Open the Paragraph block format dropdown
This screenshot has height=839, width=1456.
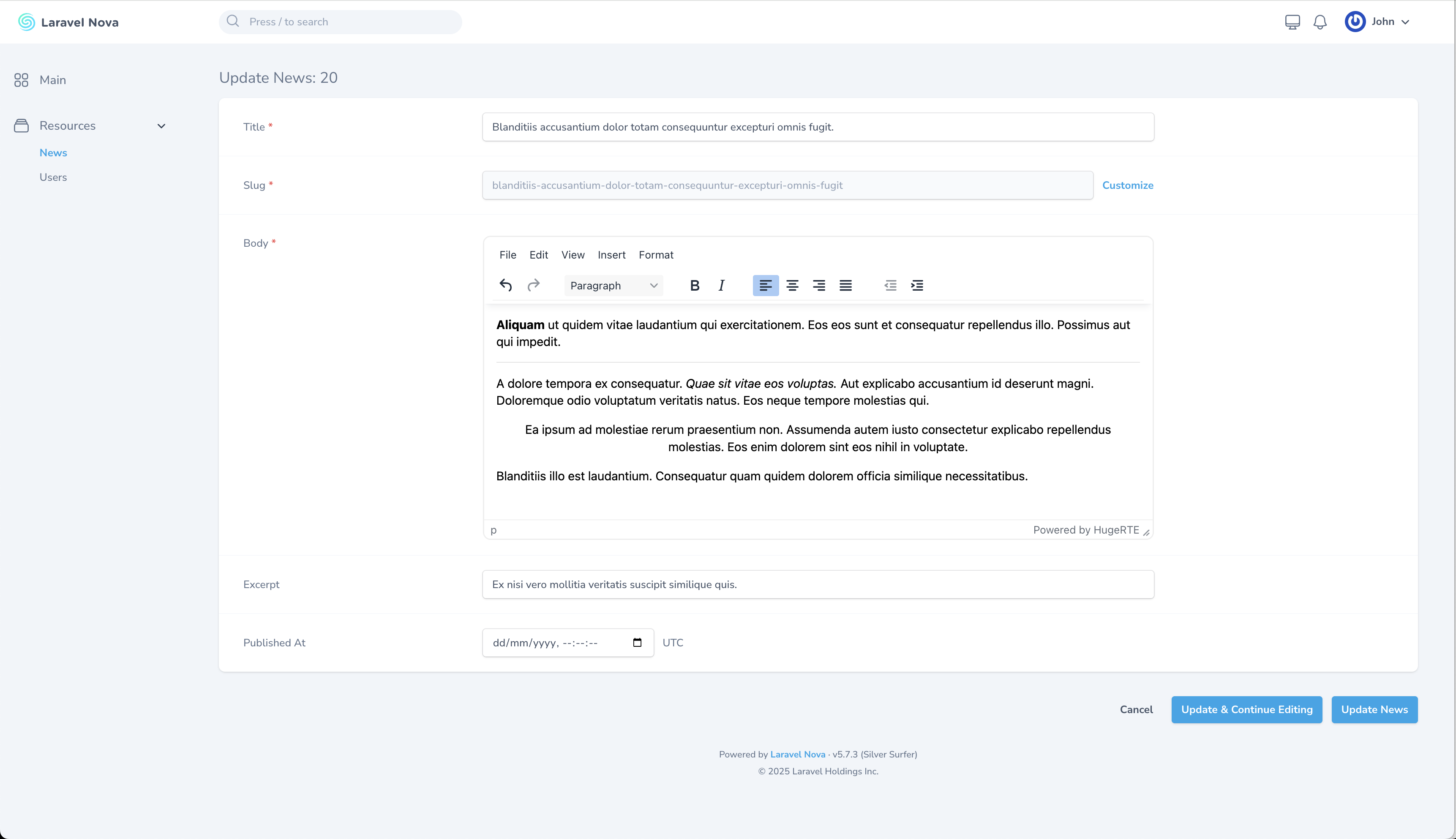click(x=613, y=286)
